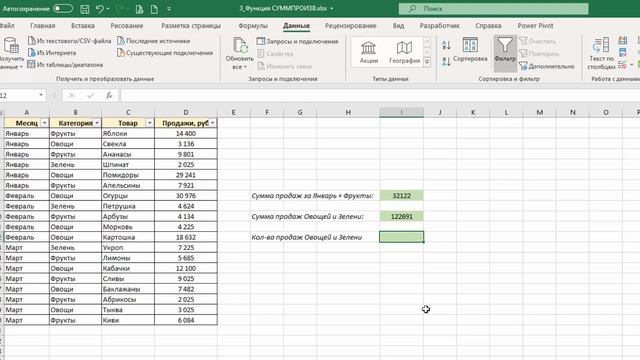Open the Файл menu tab
Viewport: 640px width, 360px height.
pyautogui.click(x=7, y=26)
